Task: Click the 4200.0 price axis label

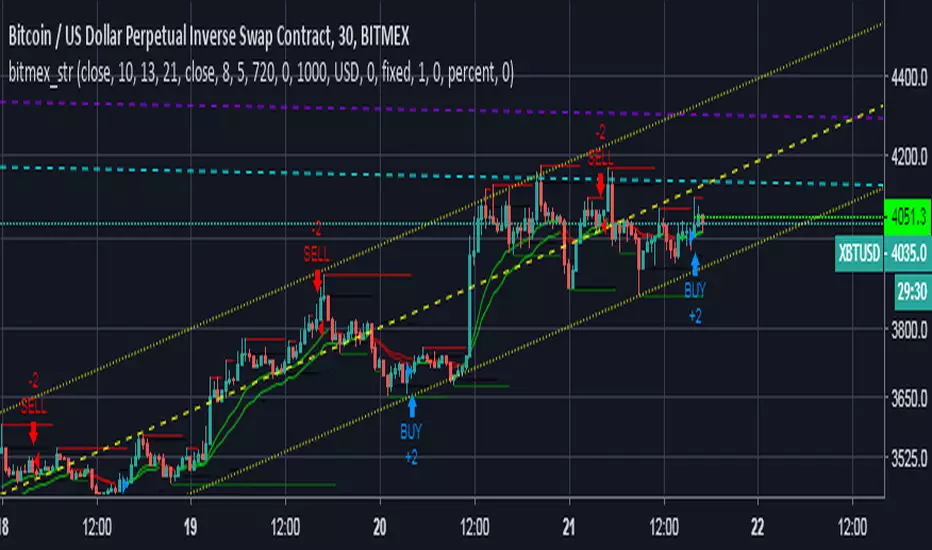Action: pos(909,157)
